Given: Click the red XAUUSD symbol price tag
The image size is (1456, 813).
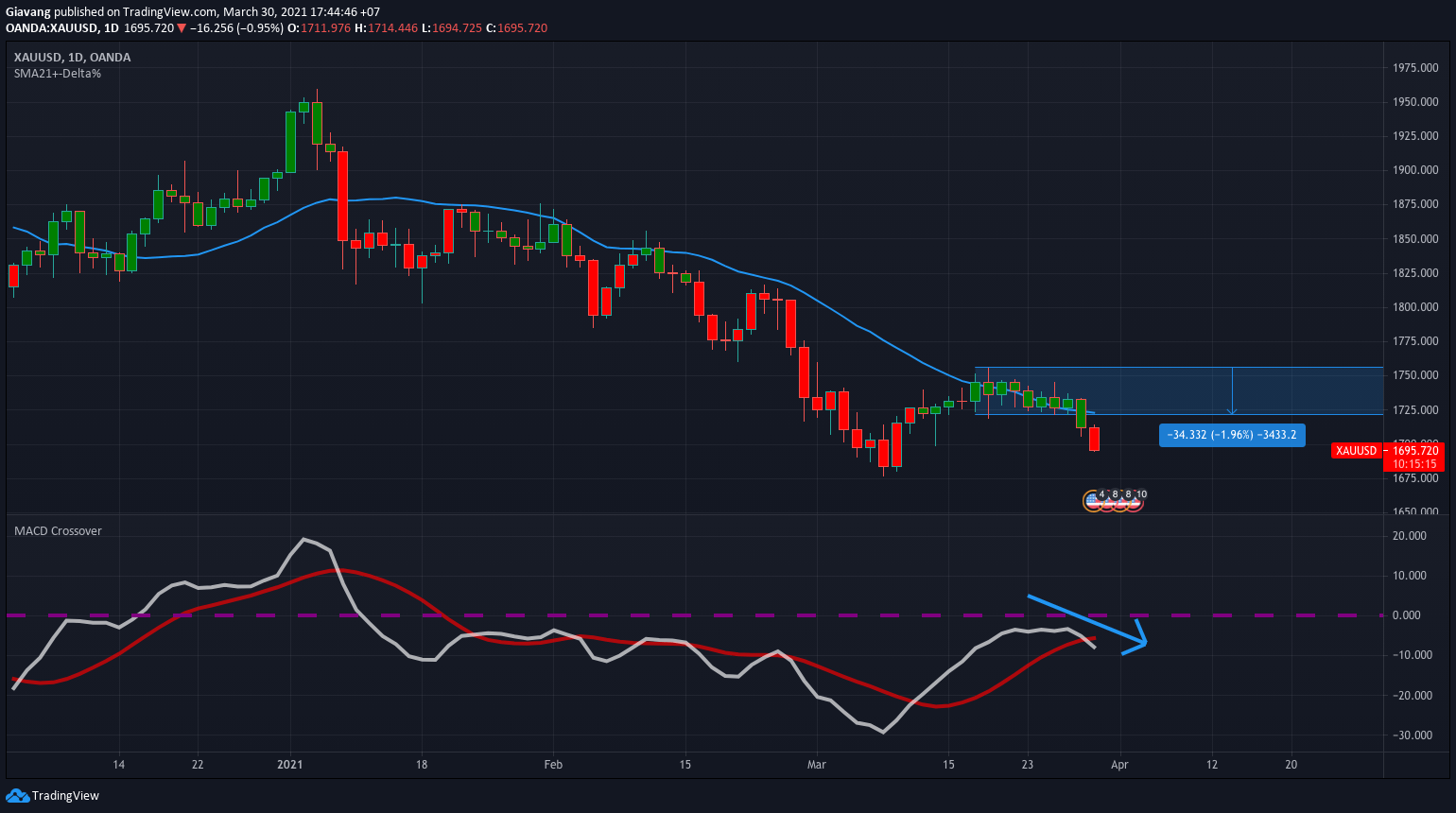Looking at the screenshot, I should [1357, 451].
